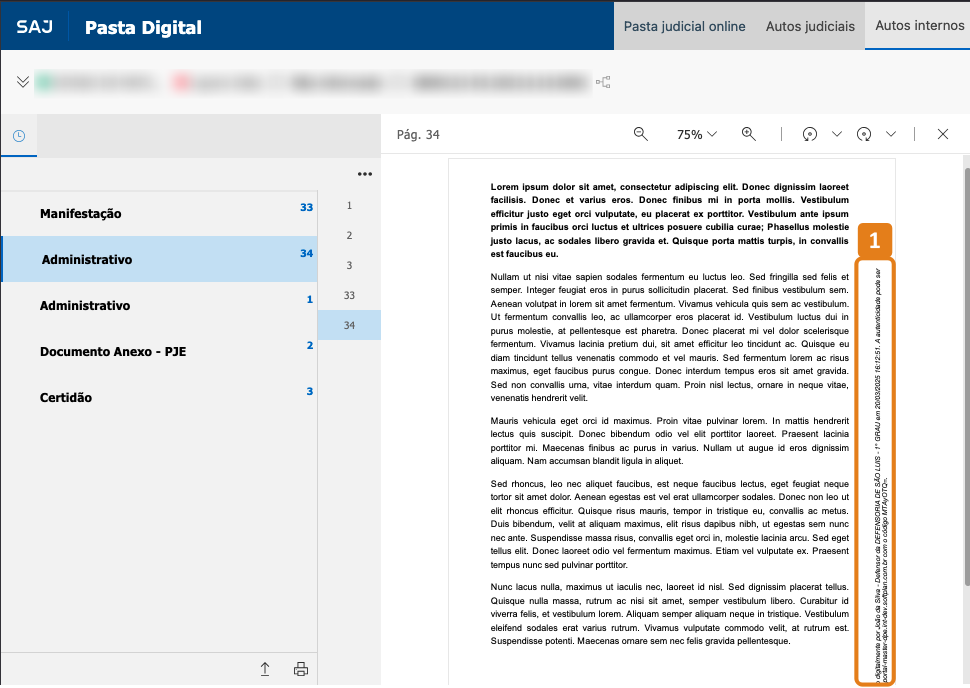Viewport: 970px width, 688px height.
Task: Click the blue page number 33 beside Manifestação
Action: pos(306,207)
